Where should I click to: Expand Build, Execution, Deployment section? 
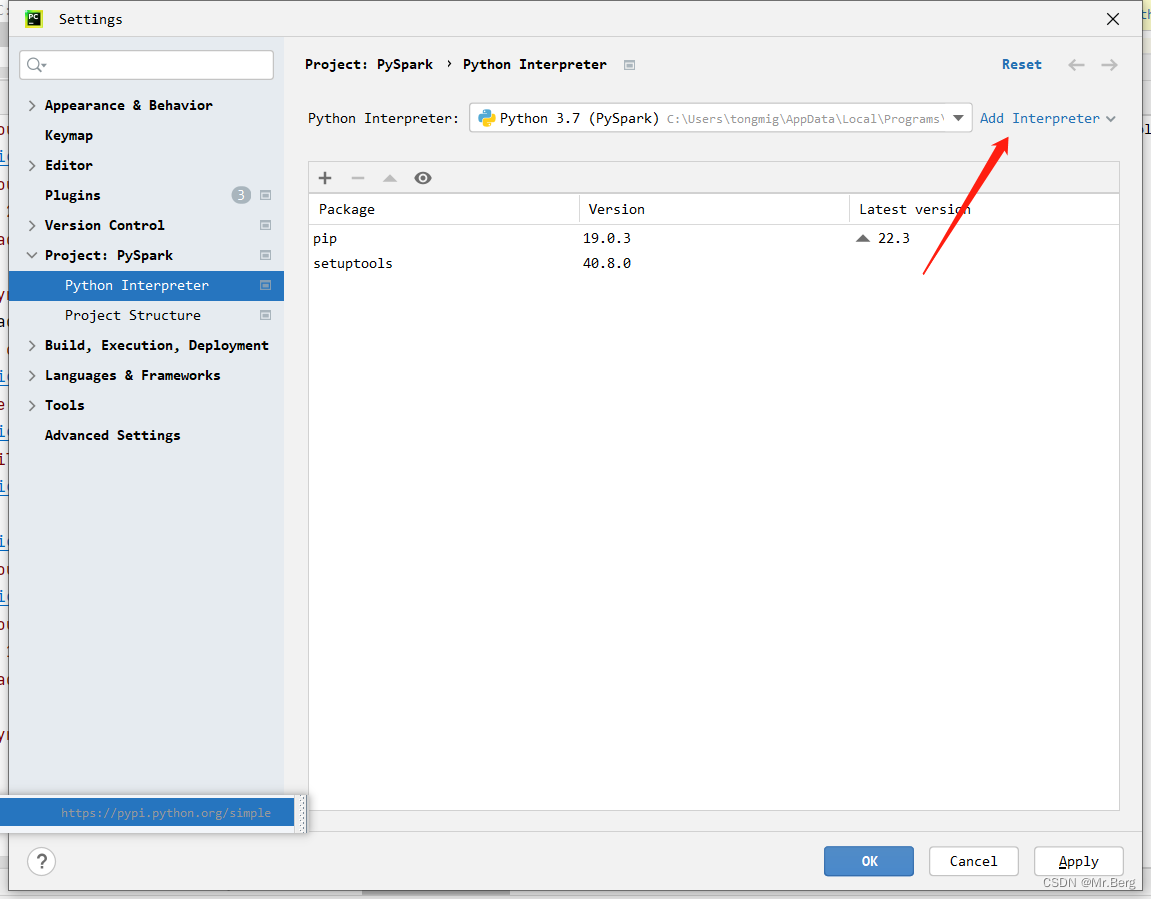pos(32,346)
